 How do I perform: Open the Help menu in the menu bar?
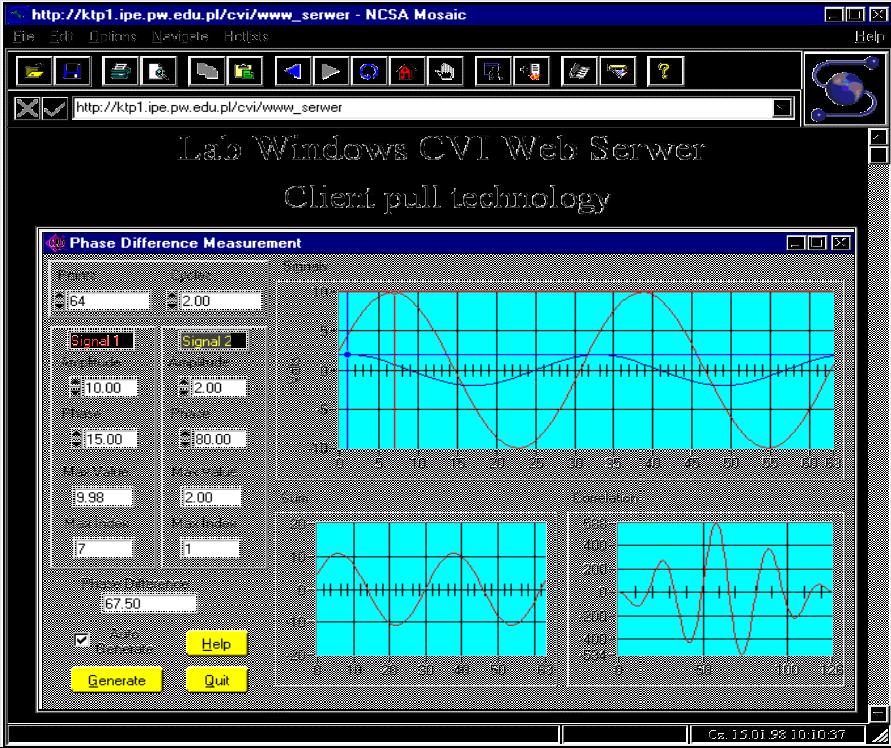click(869, 36)
